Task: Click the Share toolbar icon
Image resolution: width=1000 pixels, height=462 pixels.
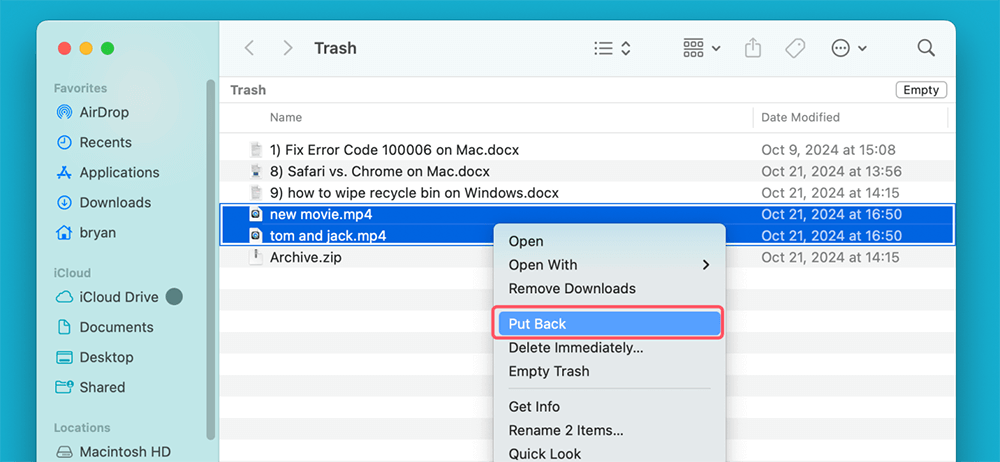Action: click(753, 48)
